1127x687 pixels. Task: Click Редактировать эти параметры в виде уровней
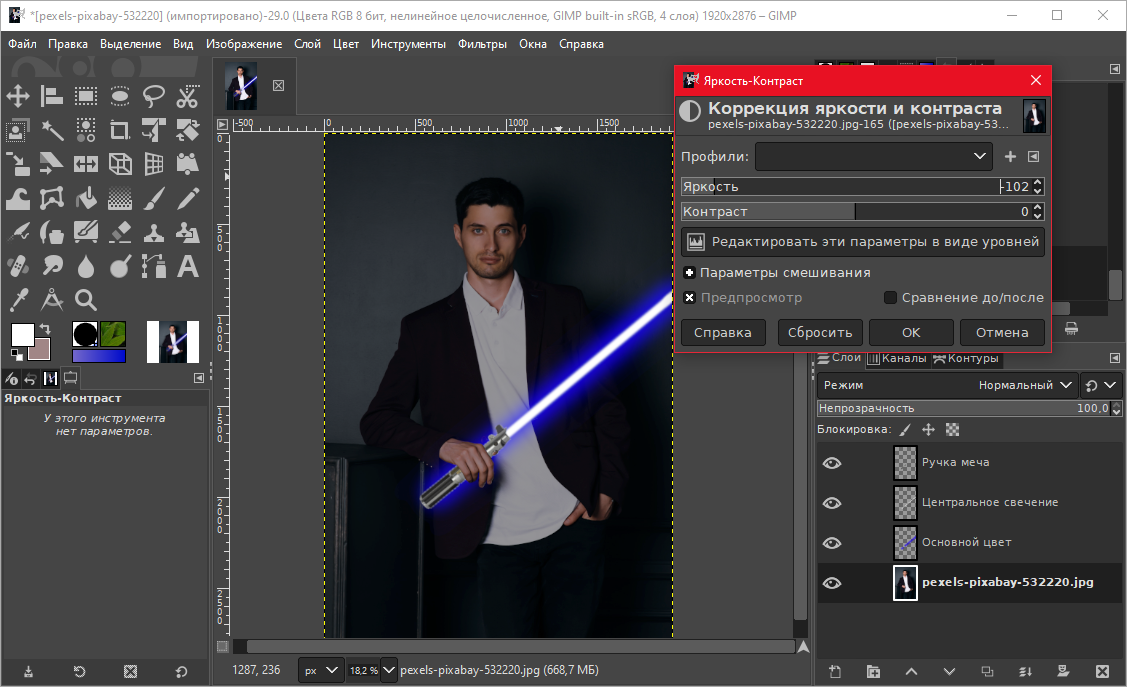pos(862,241)
